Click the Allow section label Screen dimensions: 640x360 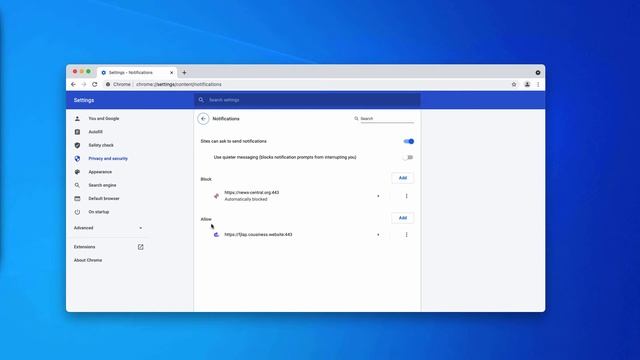click(206, 219)
